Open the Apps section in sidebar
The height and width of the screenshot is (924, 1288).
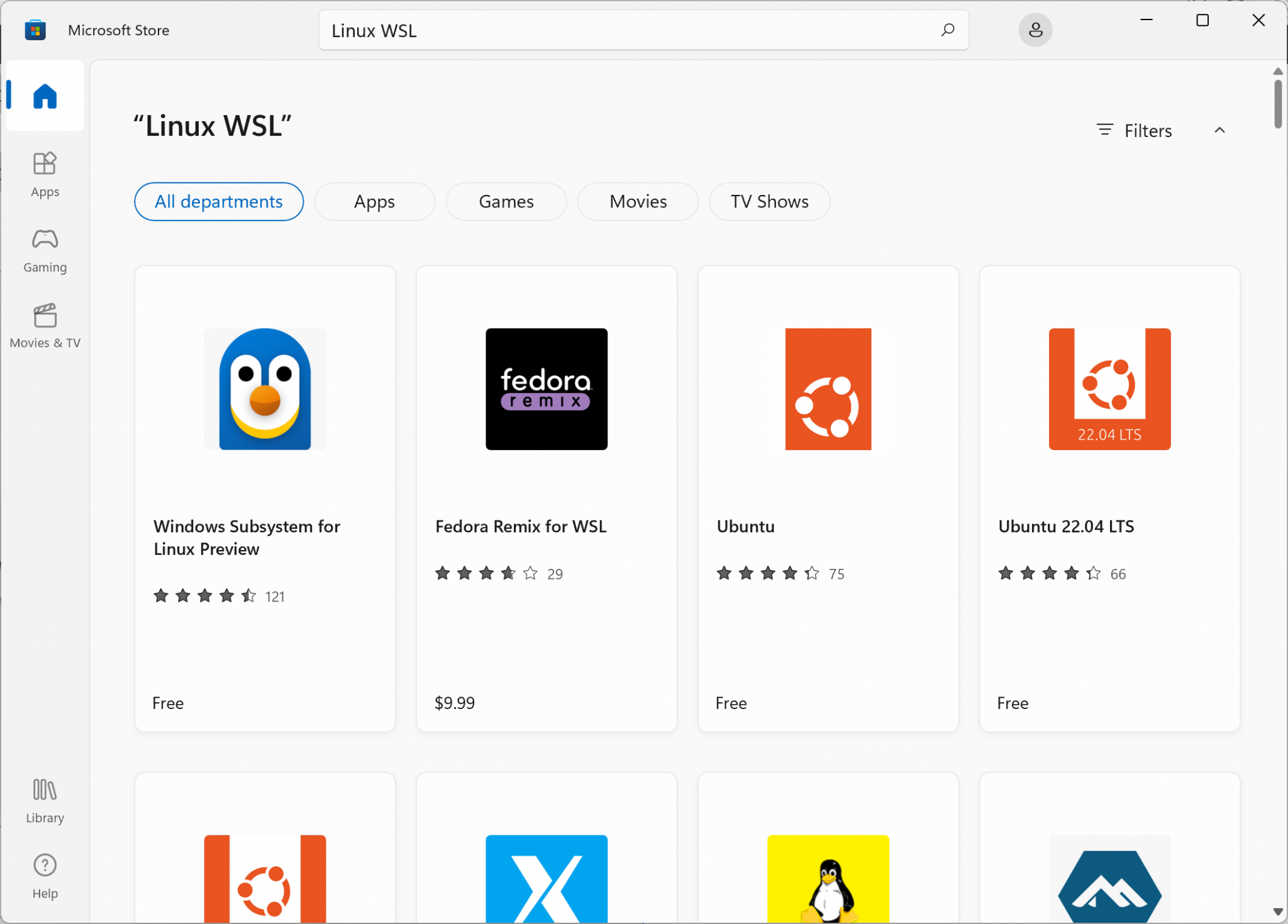point(45,175)
